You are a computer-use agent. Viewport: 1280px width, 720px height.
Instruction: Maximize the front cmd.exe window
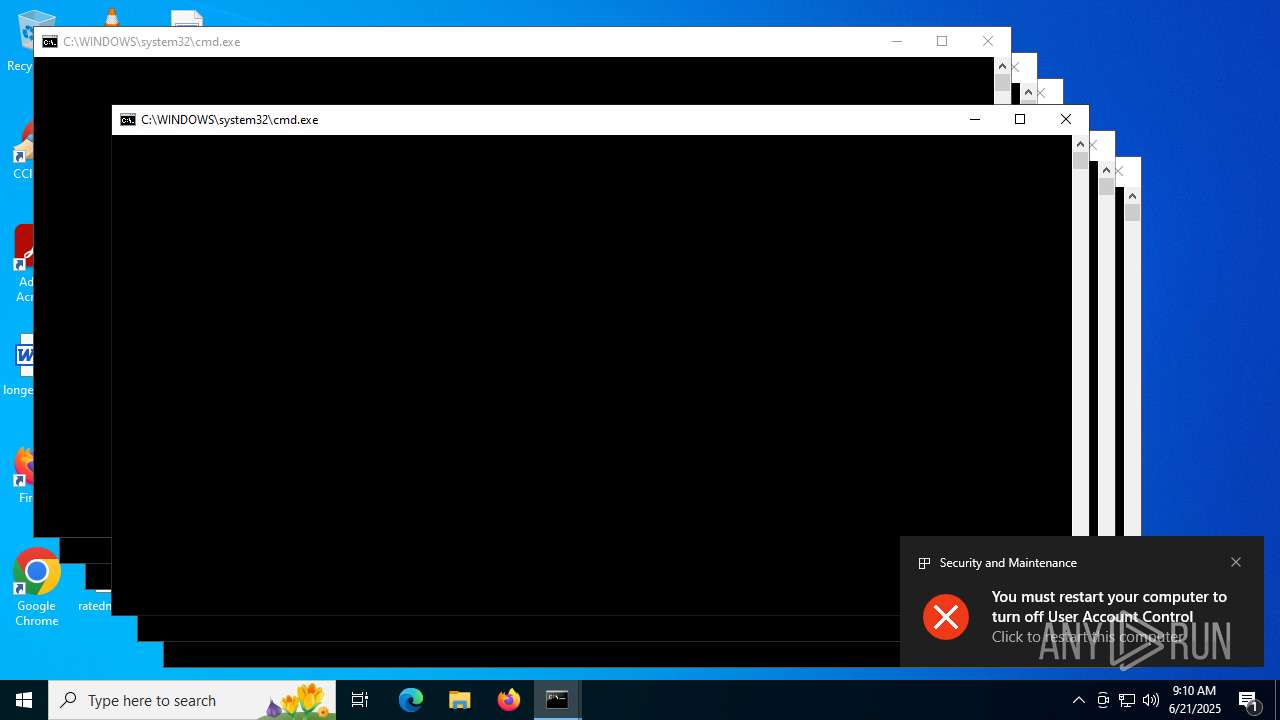click(1020, 120)
